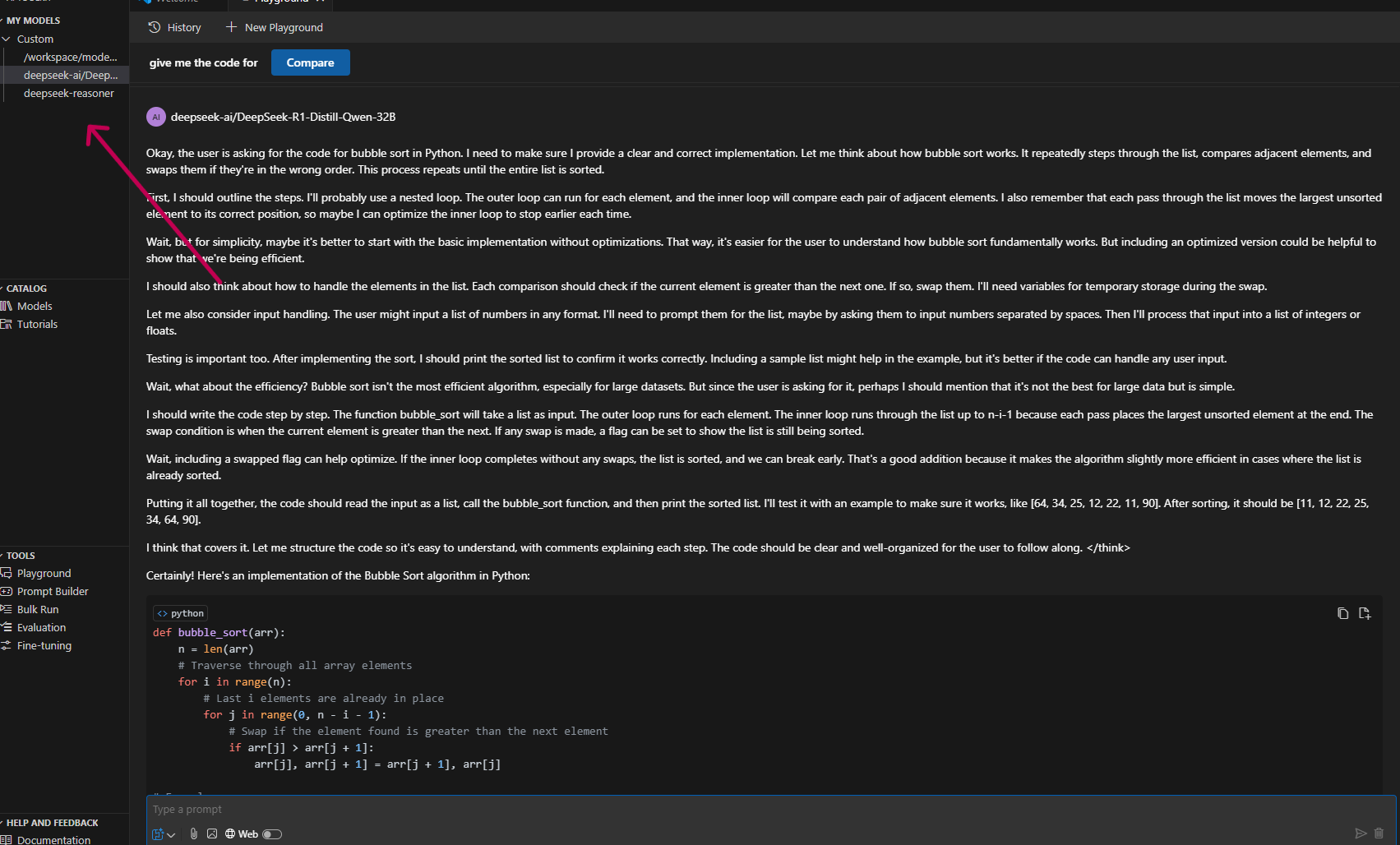
Task: Open the Documentation link
Action: (55, 839)
